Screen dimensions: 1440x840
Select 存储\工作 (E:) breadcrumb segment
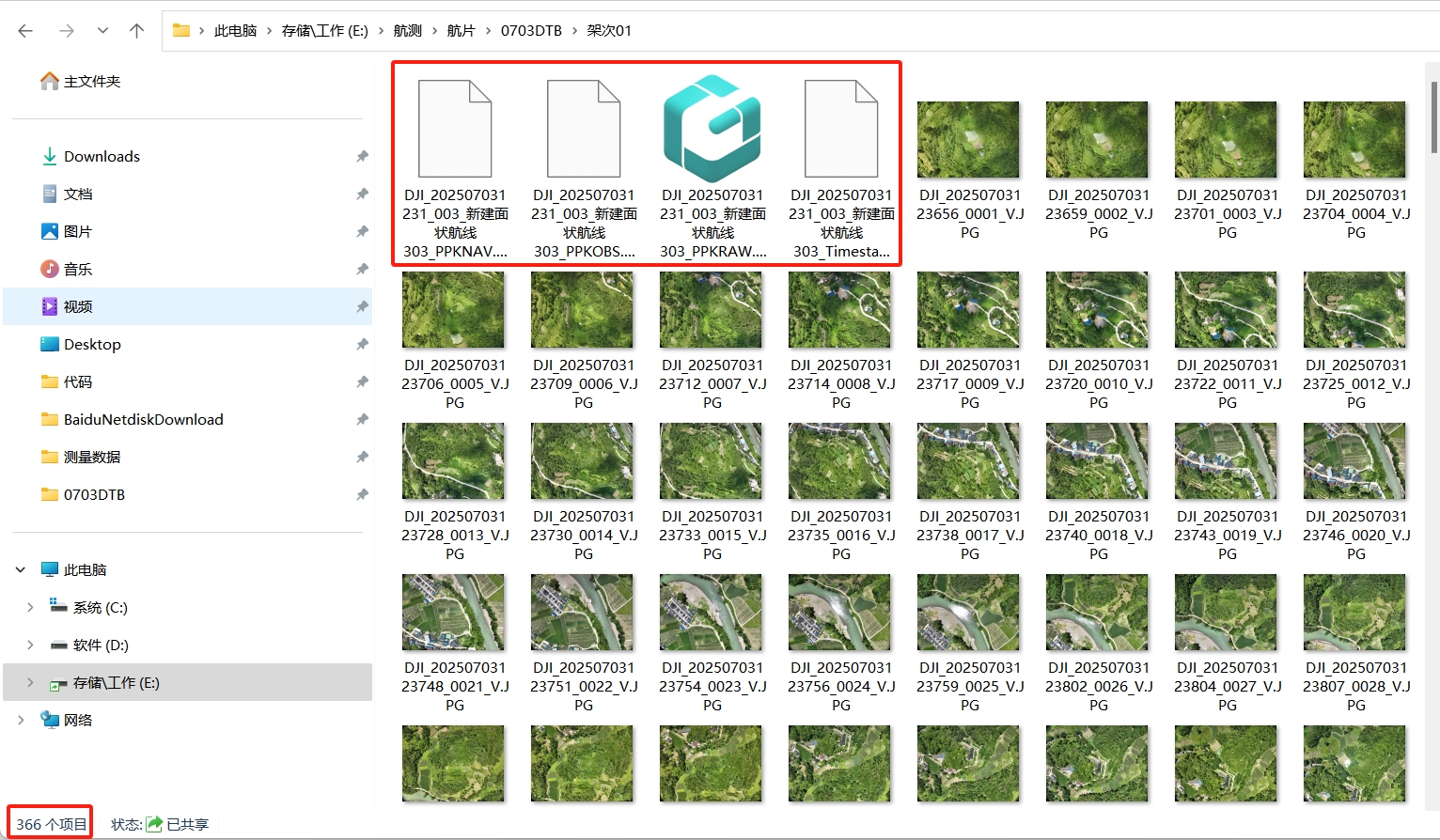coord(325,30)
